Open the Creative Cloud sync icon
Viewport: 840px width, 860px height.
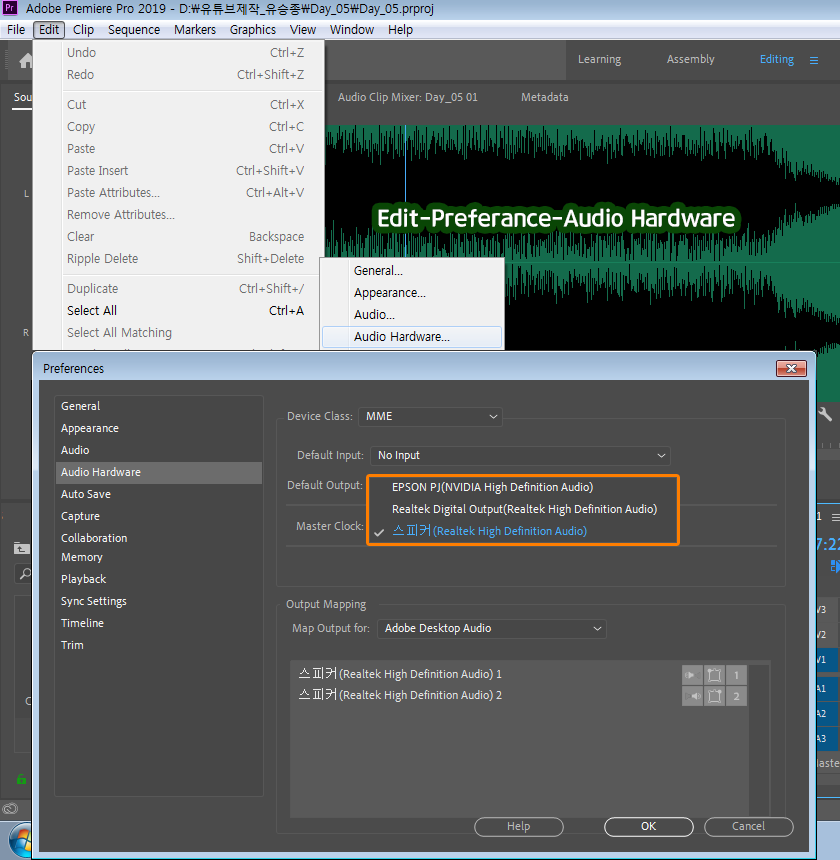coord(10,808)
